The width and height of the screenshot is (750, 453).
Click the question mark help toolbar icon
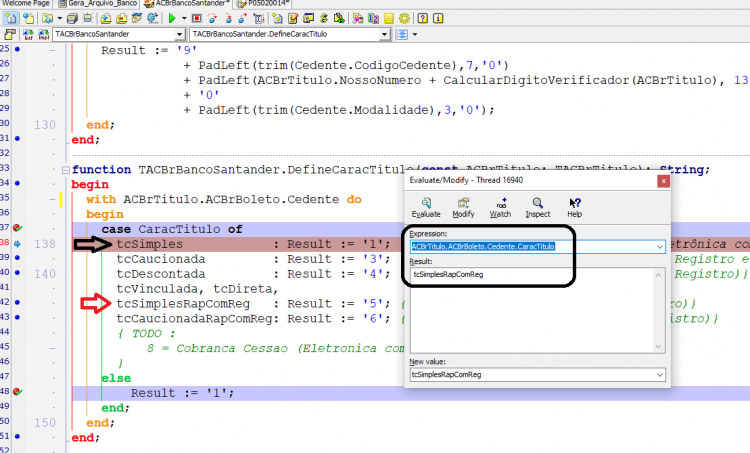coord(423,19)
